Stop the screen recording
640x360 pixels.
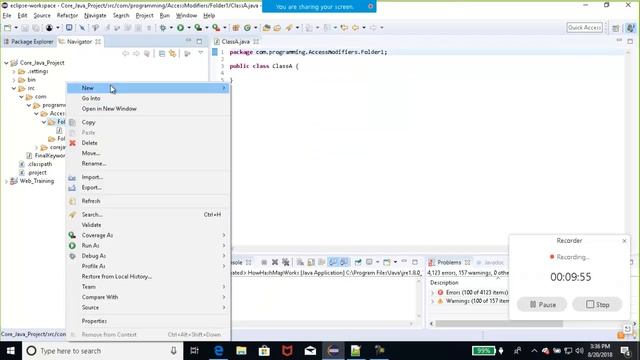click(597, 304)
